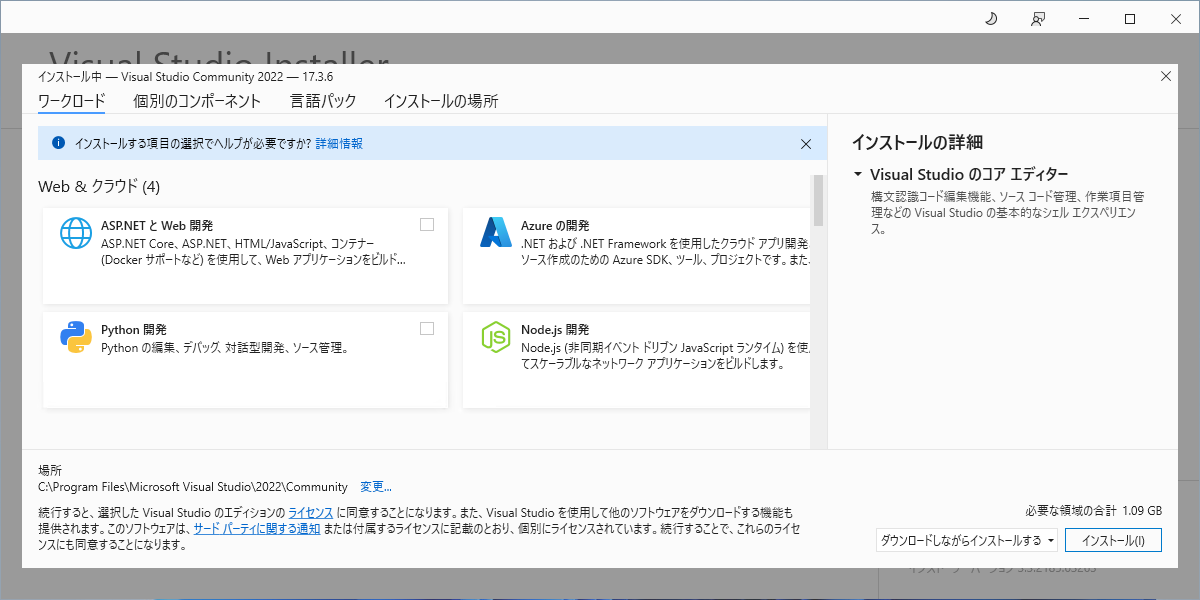Click the install path C:\Program Files text

pos(193,487)
